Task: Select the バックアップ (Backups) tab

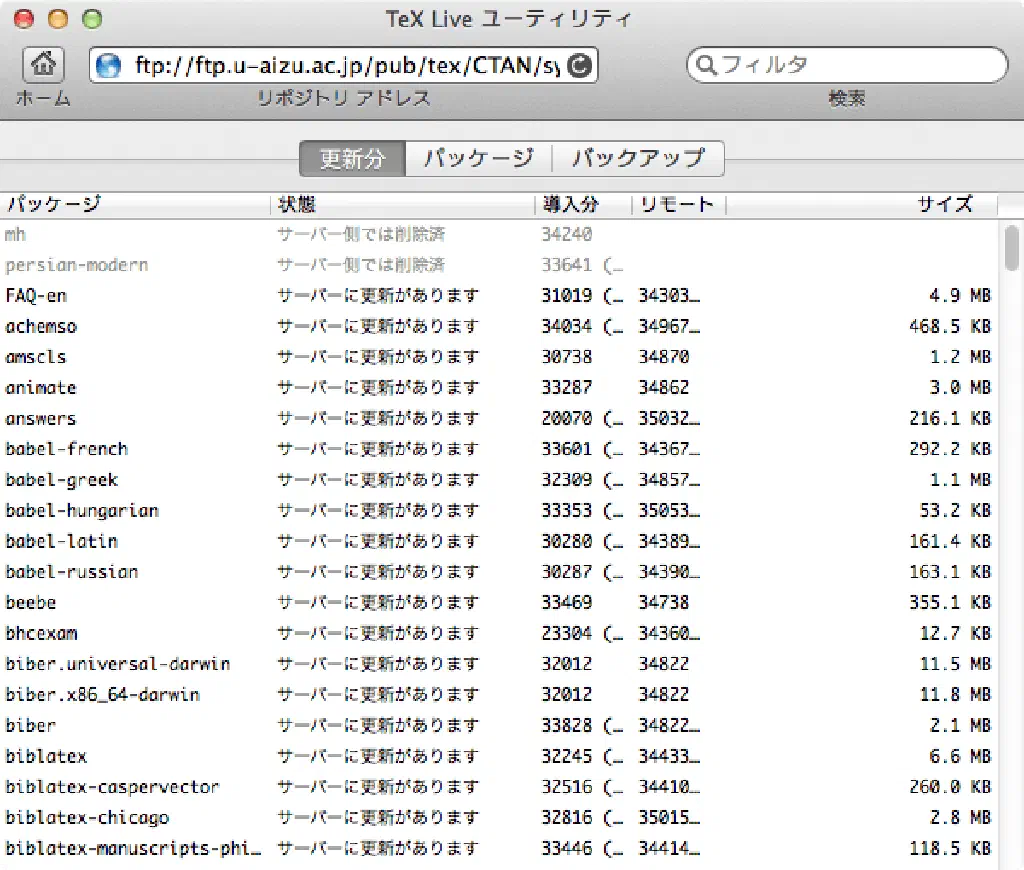Action: click(x=638, y=159)
